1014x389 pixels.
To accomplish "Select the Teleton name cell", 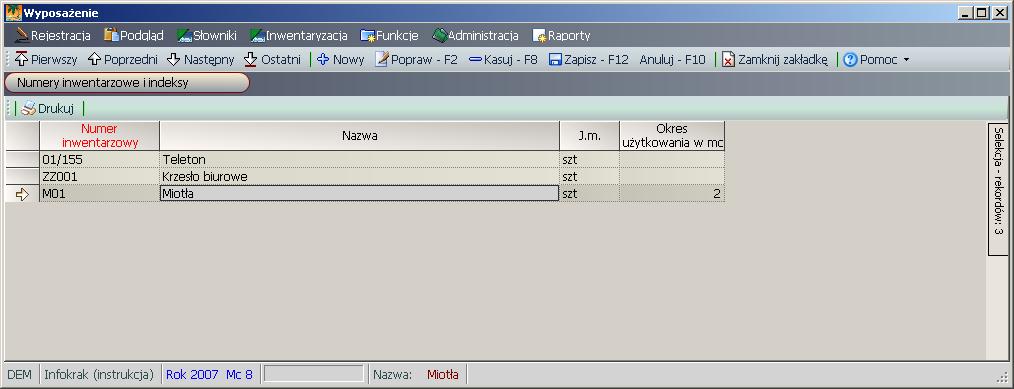I will click(x=360, y=159).
